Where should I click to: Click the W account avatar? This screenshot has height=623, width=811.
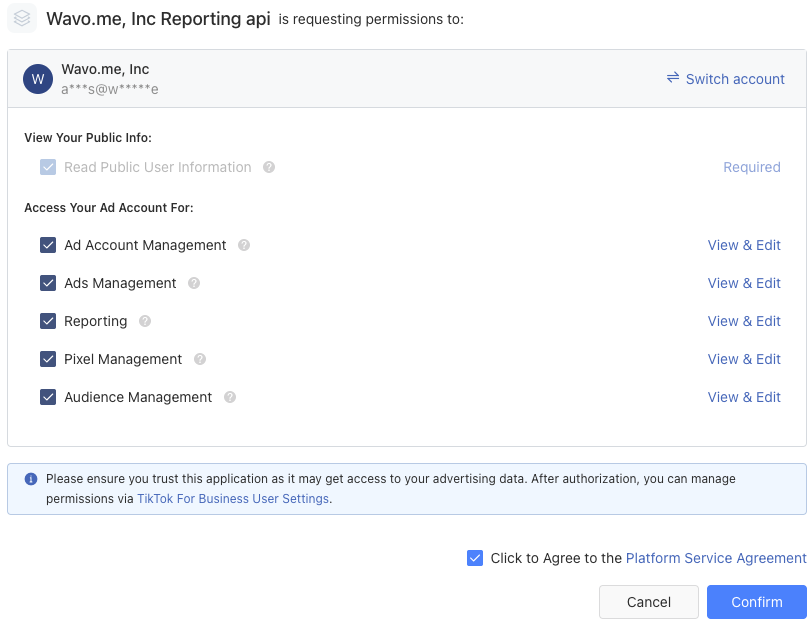pos(38,79)
